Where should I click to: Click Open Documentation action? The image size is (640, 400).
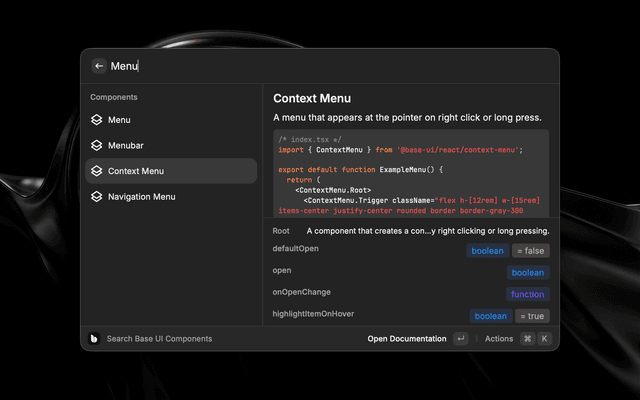pos(407,339)
